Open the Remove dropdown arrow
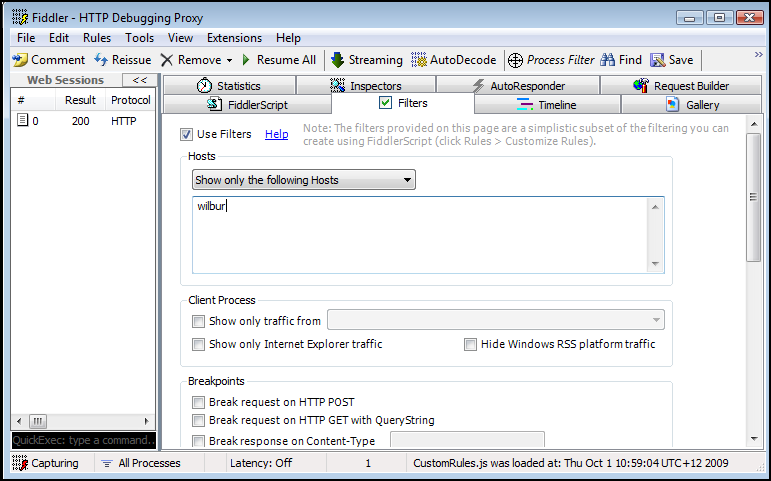Screen dimensions: 771x481 click(x=229, y=60)
